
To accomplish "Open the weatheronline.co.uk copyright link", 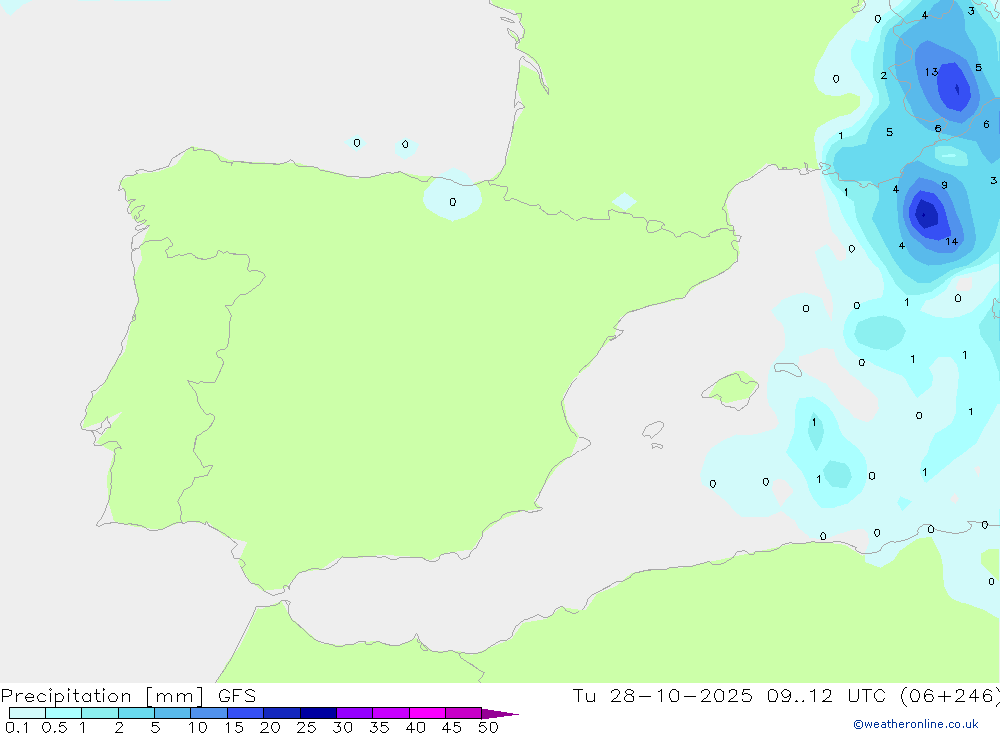I will click(916, 724).
